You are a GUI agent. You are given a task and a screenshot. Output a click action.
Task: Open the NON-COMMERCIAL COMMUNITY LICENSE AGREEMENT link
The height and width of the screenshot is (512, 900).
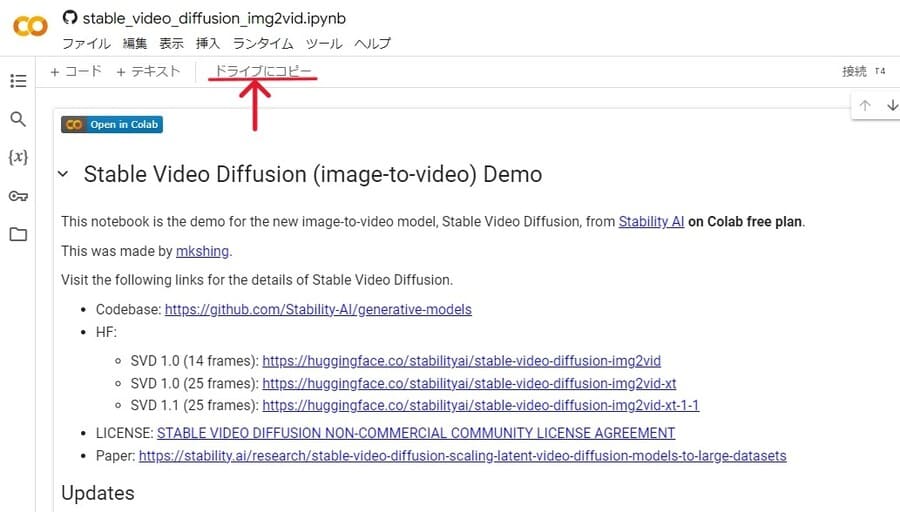(x=416, y=433)
